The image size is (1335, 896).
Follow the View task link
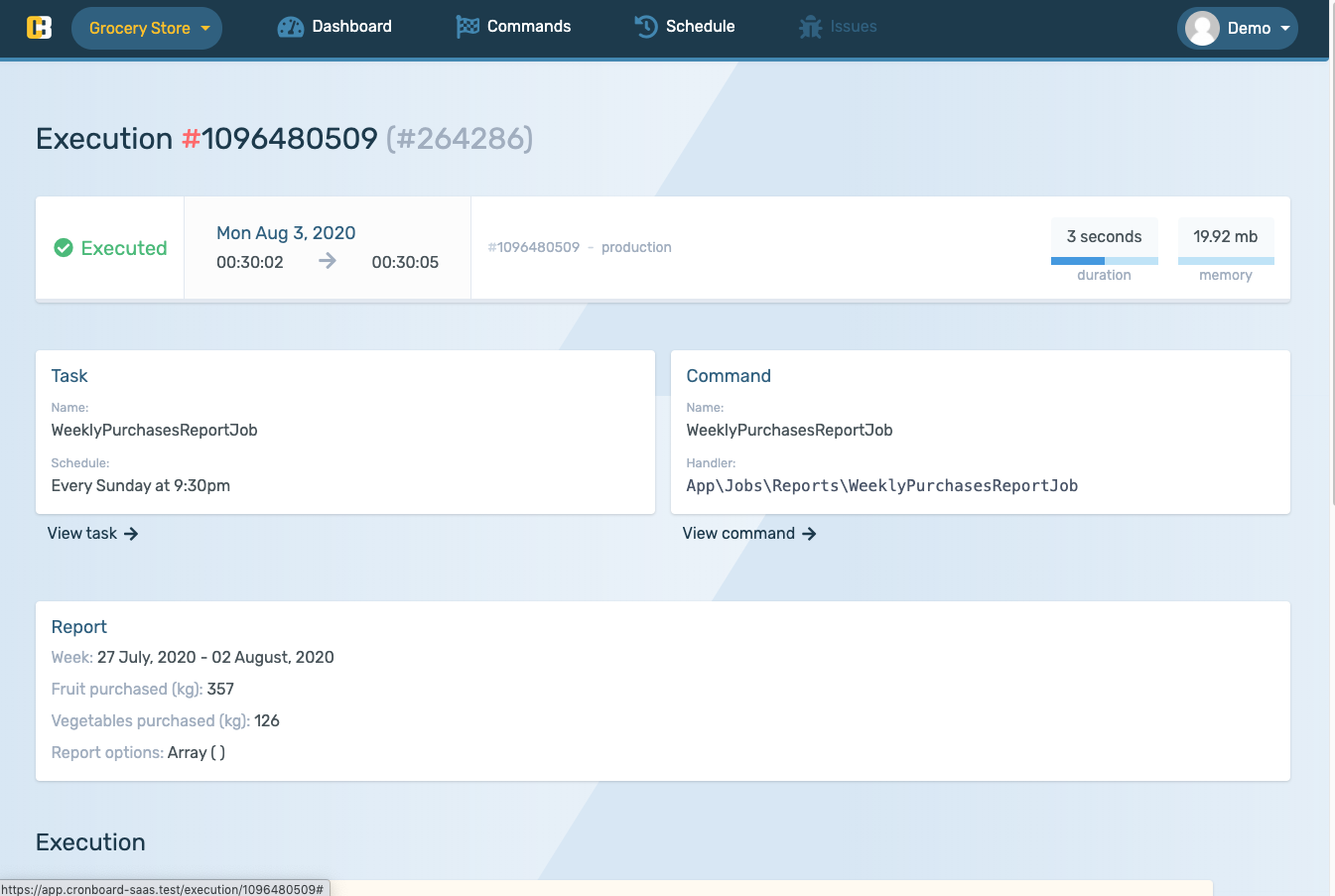pos(82,534)
